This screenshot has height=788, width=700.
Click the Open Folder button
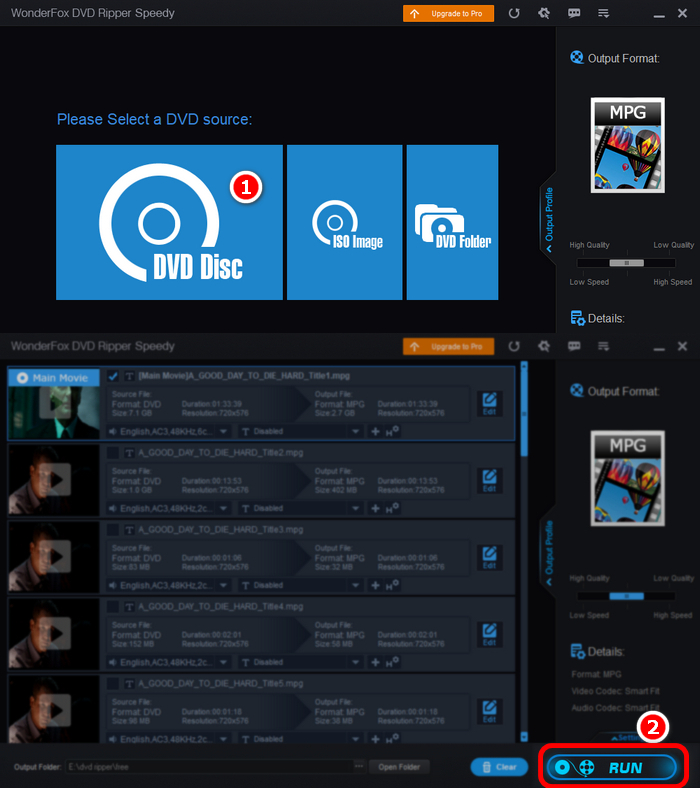[x=399, y=767]
